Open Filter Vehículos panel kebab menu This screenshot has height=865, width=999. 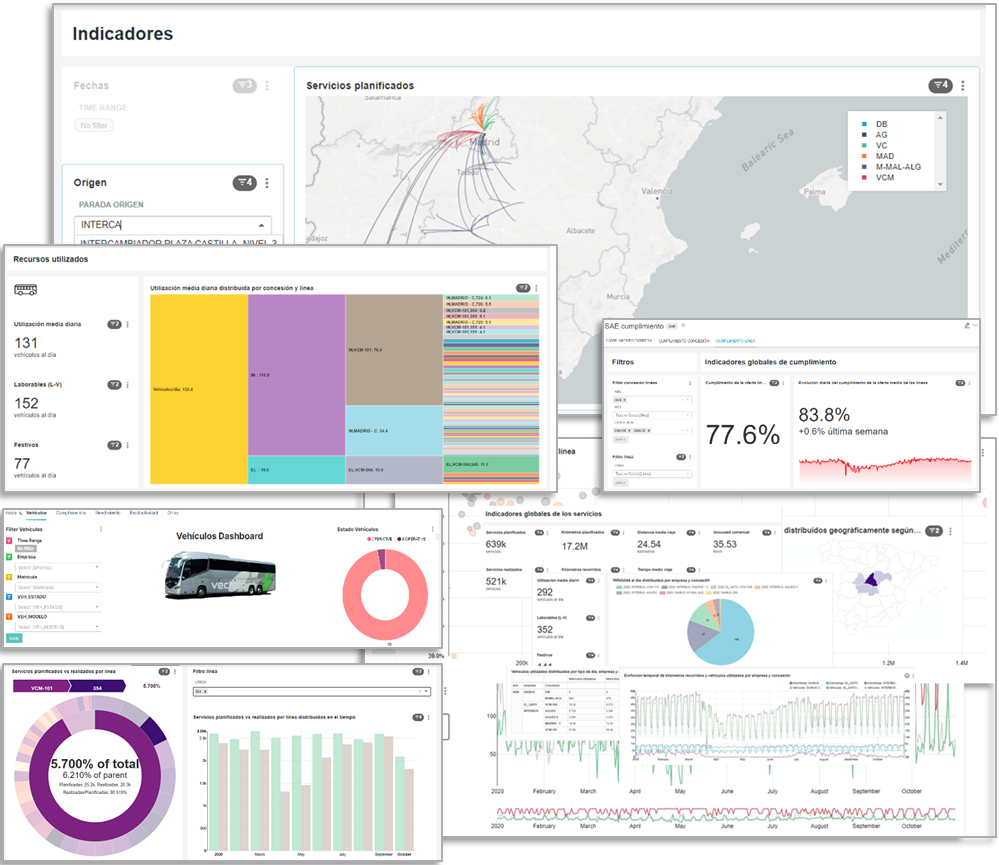[101, 529]
